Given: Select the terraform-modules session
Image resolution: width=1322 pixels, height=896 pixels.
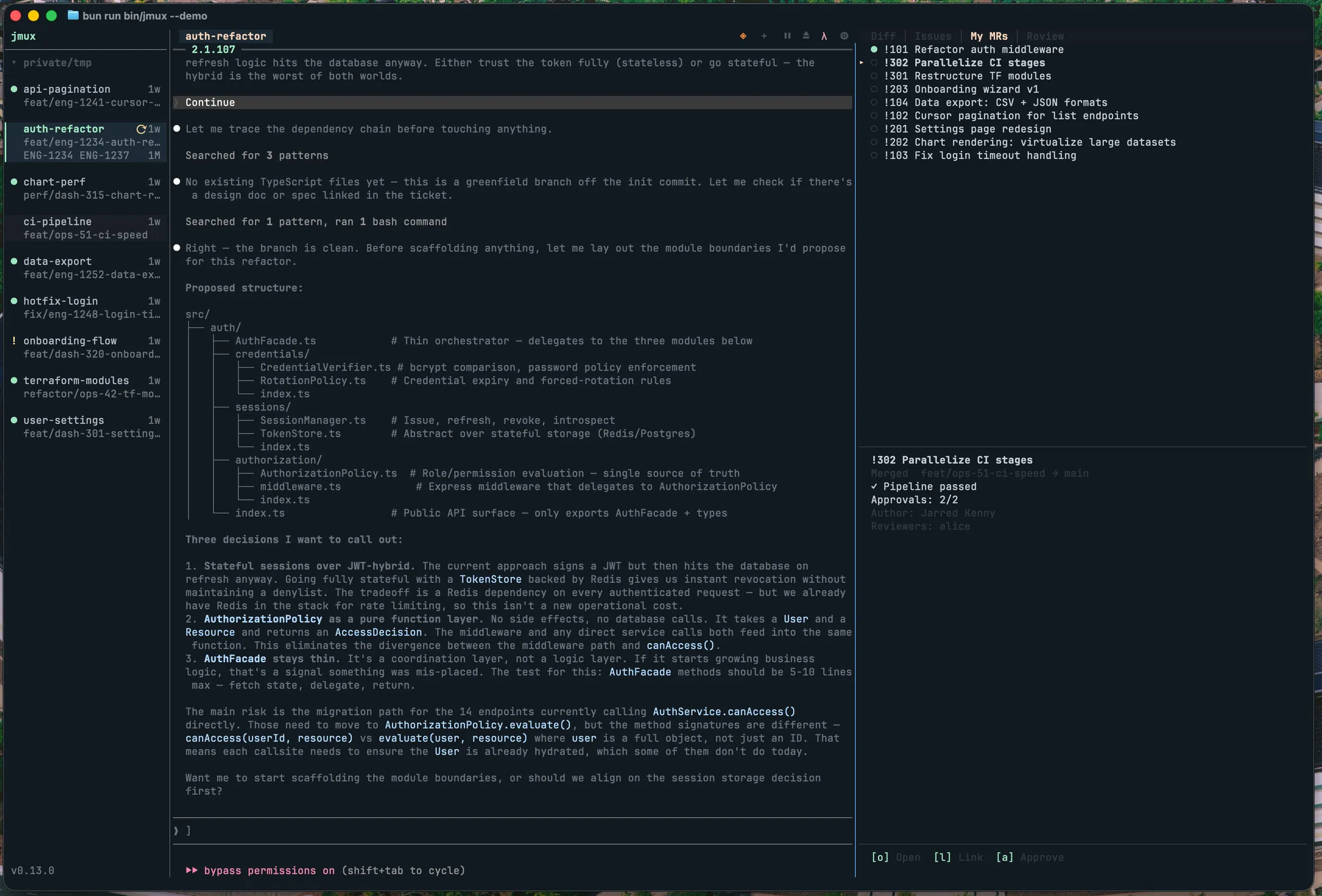Looking at the screenshot, I should click(x=85, y=387).
